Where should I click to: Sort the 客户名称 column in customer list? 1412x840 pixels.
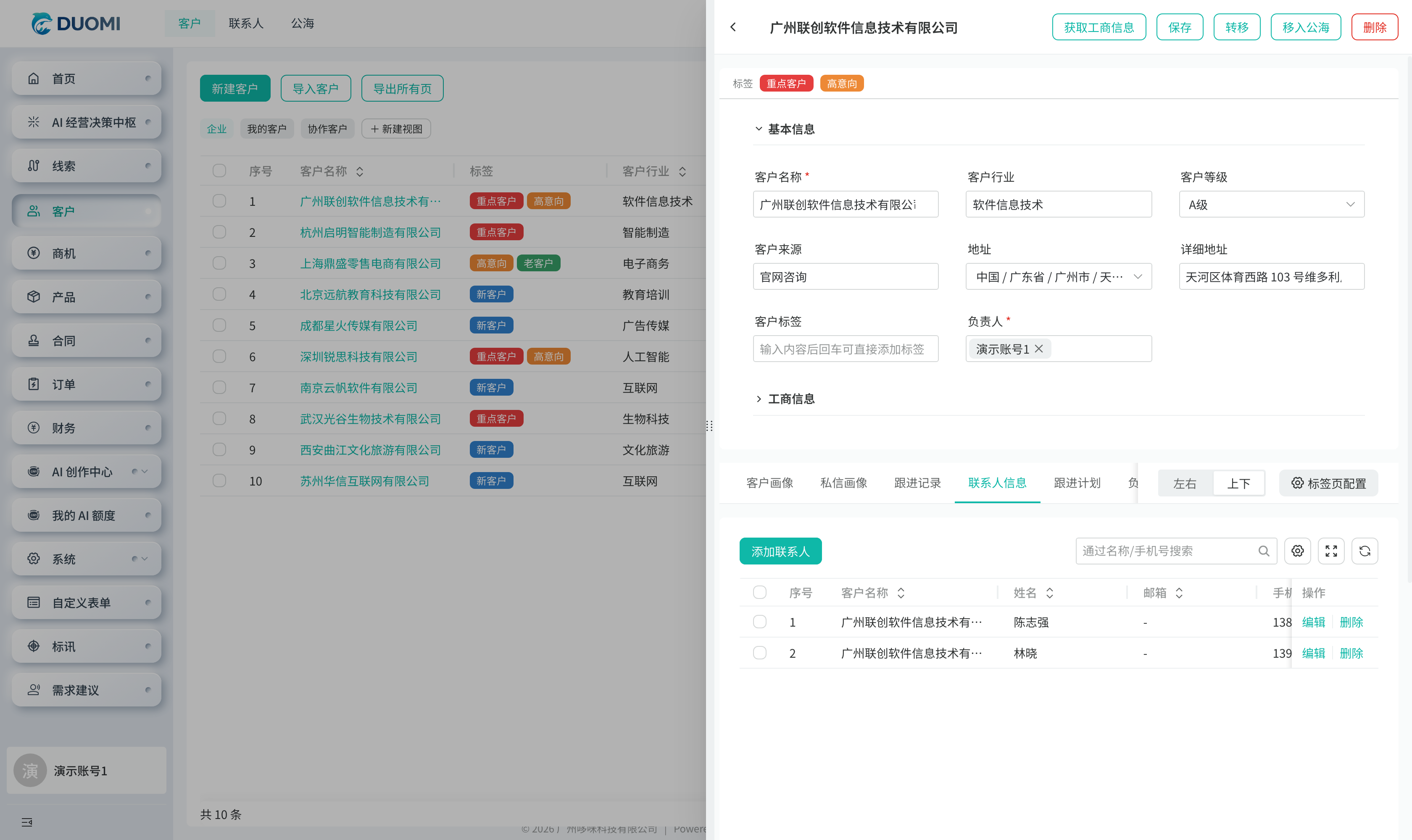point(360,171)
